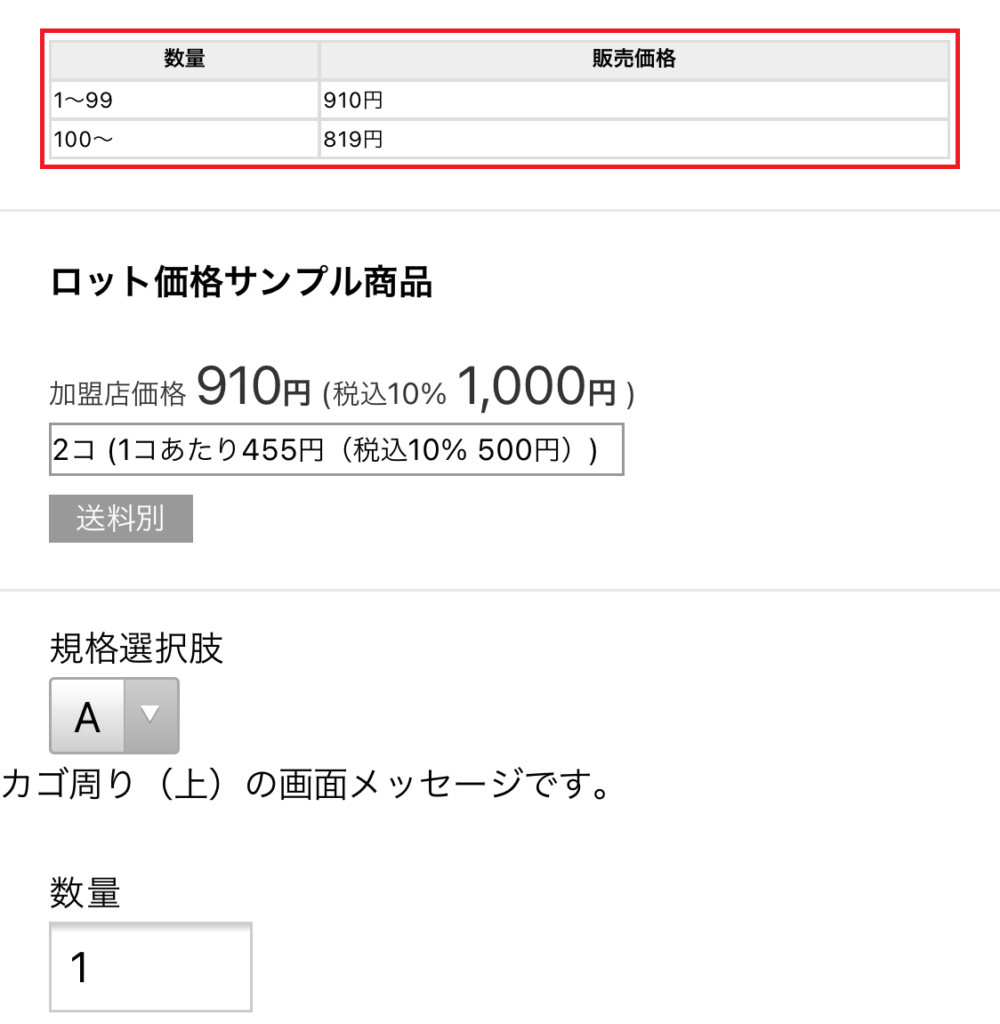The height and width of the screenshot is (1024, 1000).
Task: Click the 数量 input field showing 1
Action: (150, 967)
